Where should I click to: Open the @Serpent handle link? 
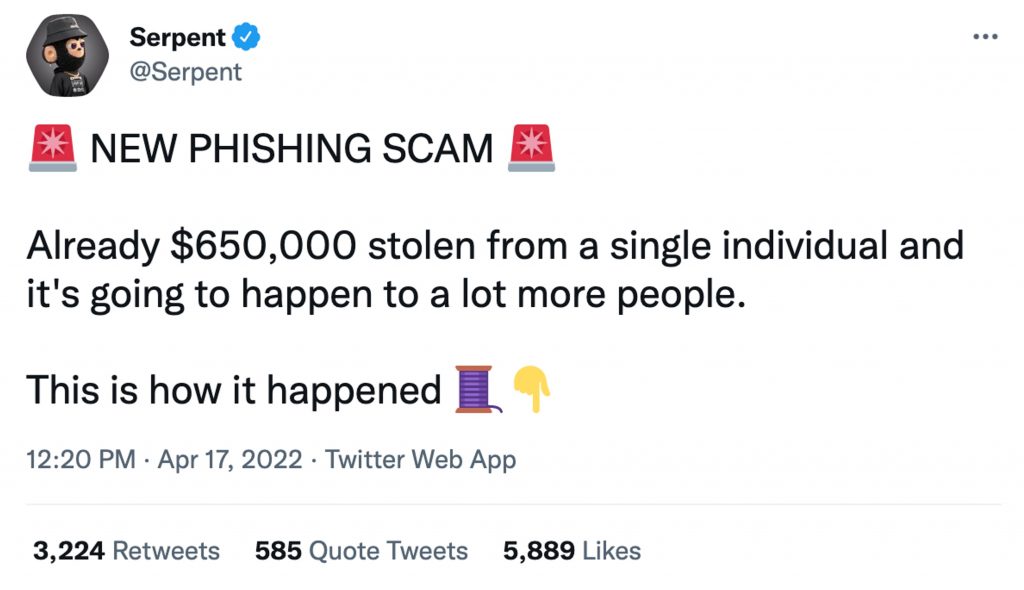click(x=185, y=72)
